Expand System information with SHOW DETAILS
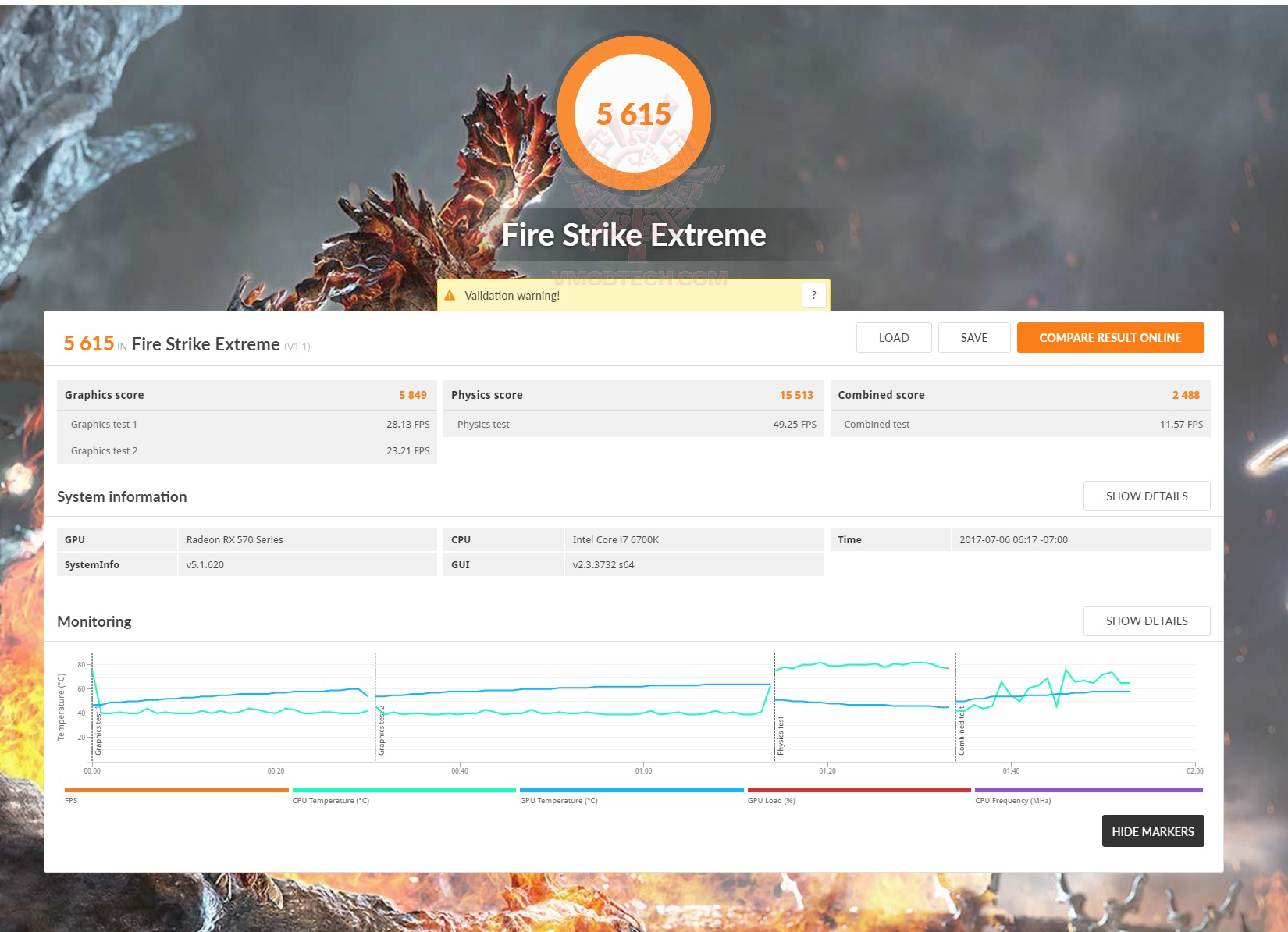This screenshot has height=932, width=1288. click(x=1146, y=496)
